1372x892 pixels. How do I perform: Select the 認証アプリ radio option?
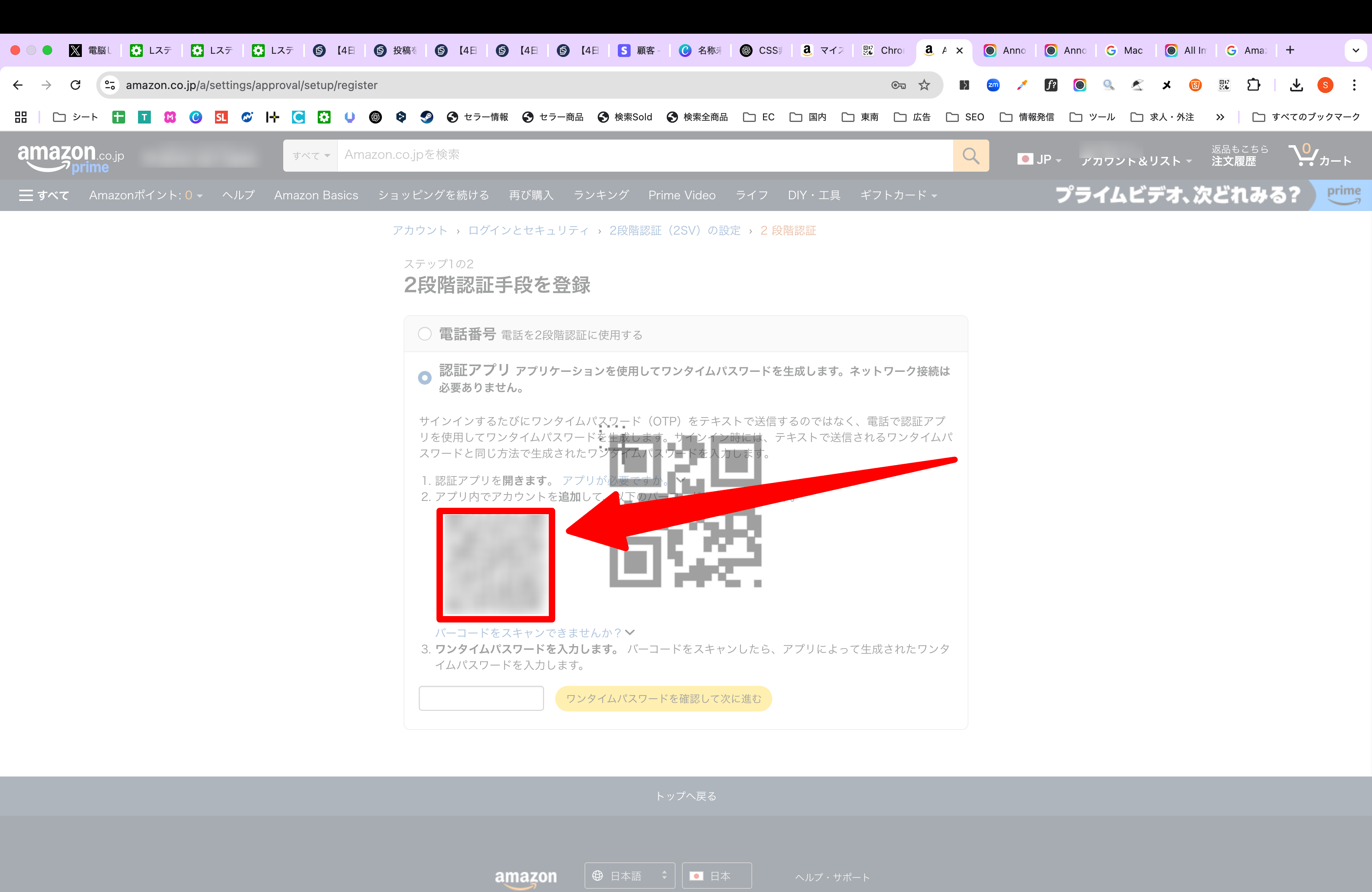(425, 377)
